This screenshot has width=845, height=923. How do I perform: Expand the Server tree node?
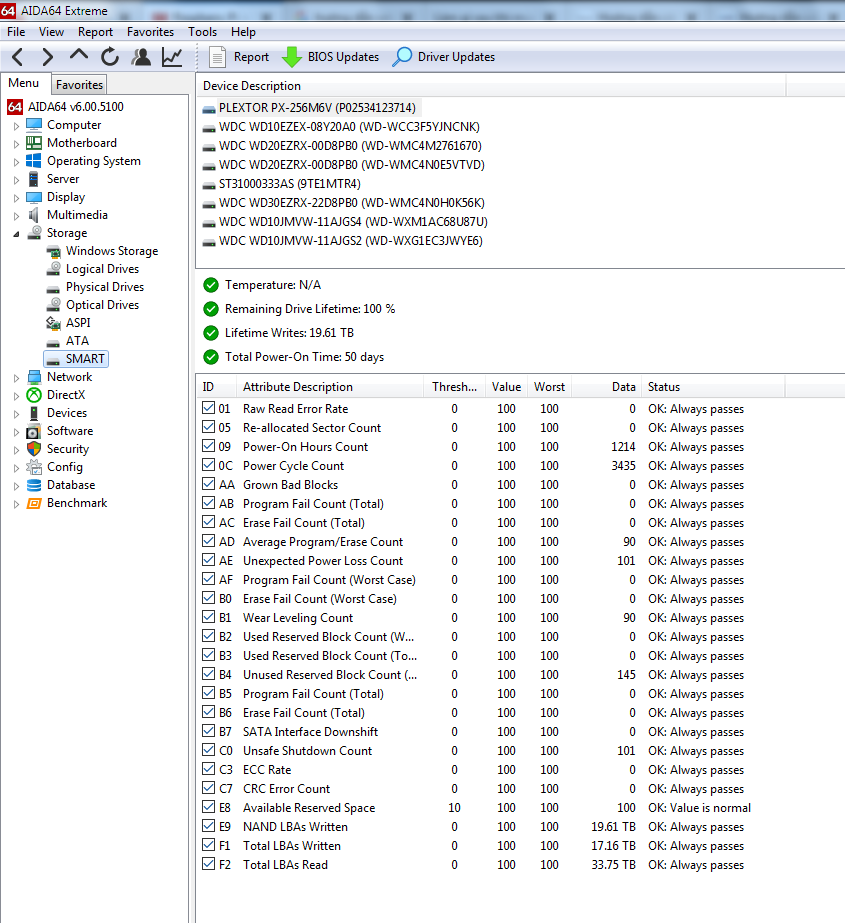point(16,180)
